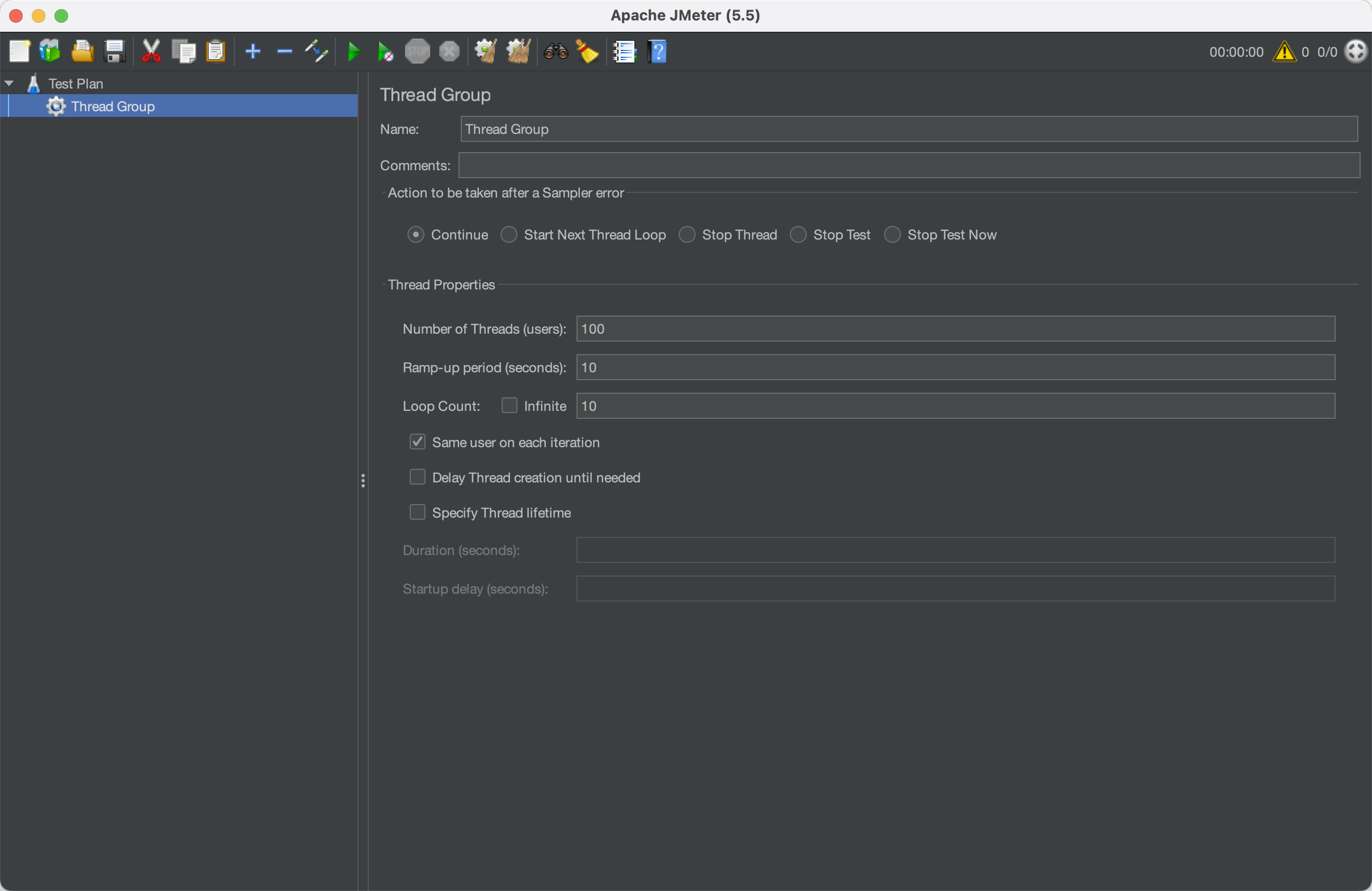The height and width of the screenshot is (891, 1372).
Task: Open the Templates icon
Action: pyautogui.click(x=50, y=51)
